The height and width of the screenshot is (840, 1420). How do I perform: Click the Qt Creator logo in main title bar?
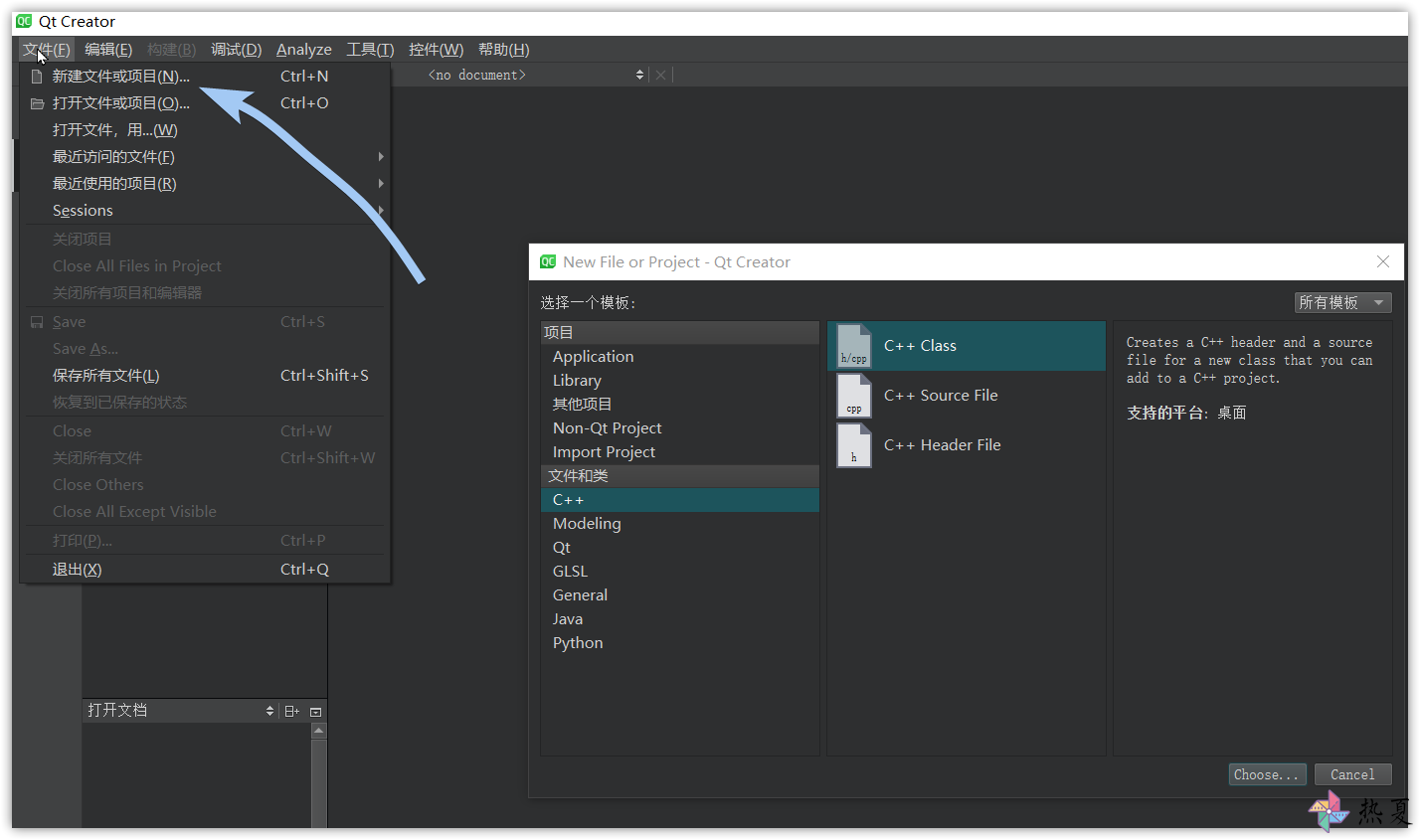pyautogui.click(x=24, y=21)
